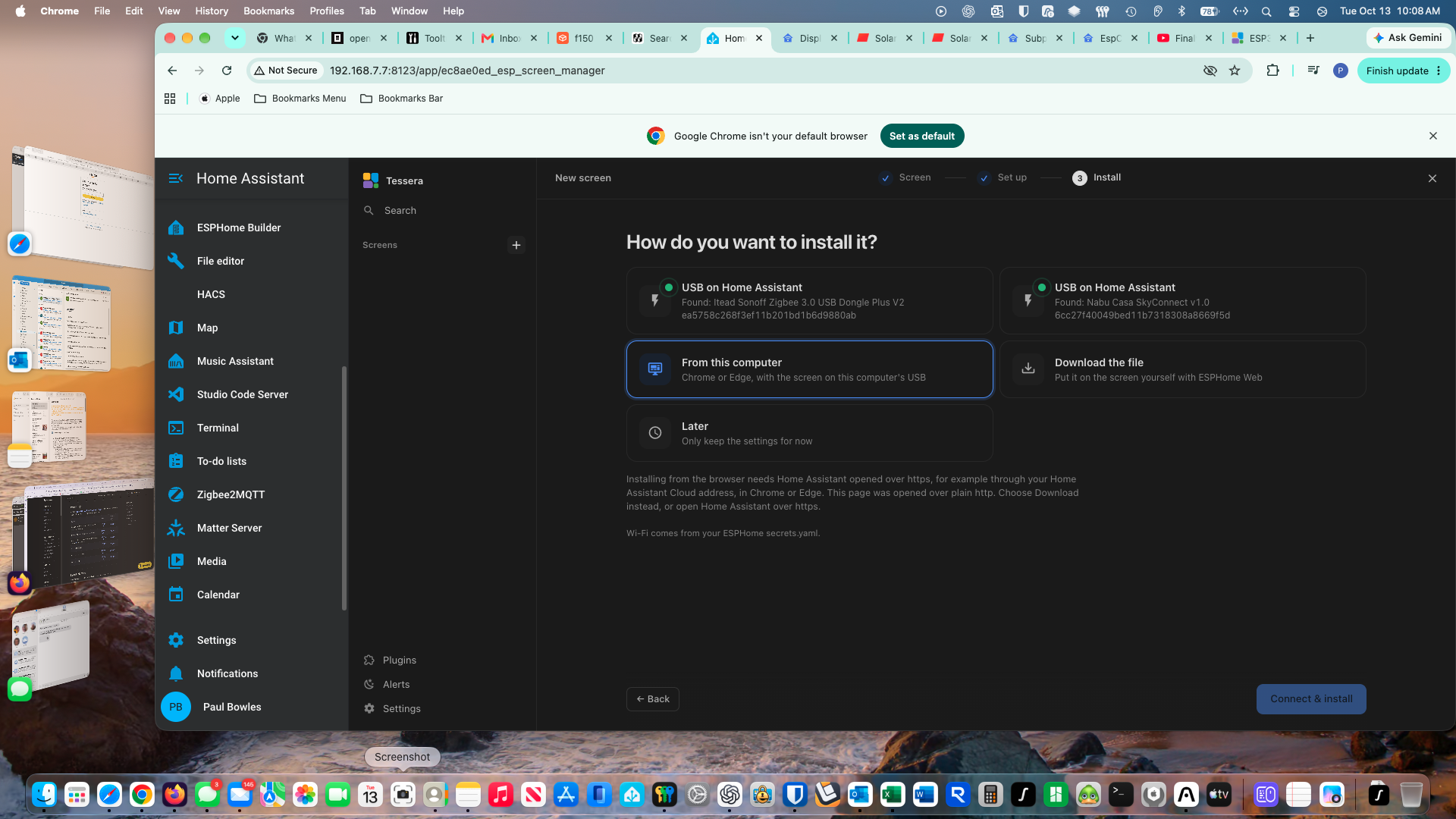
Task: Go back in browser history
Action: pyautogui.click(x=172, y=71)
